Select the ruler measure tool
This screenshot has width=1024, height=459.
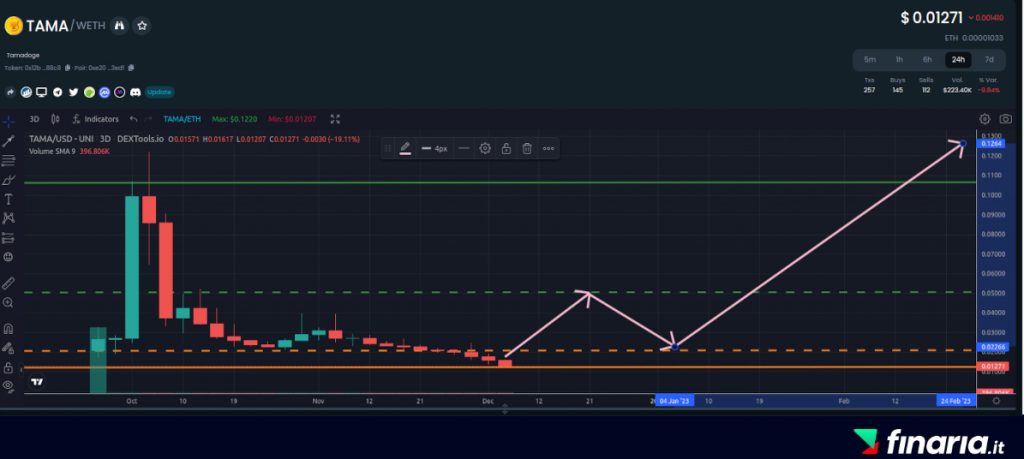click(8, 283)
